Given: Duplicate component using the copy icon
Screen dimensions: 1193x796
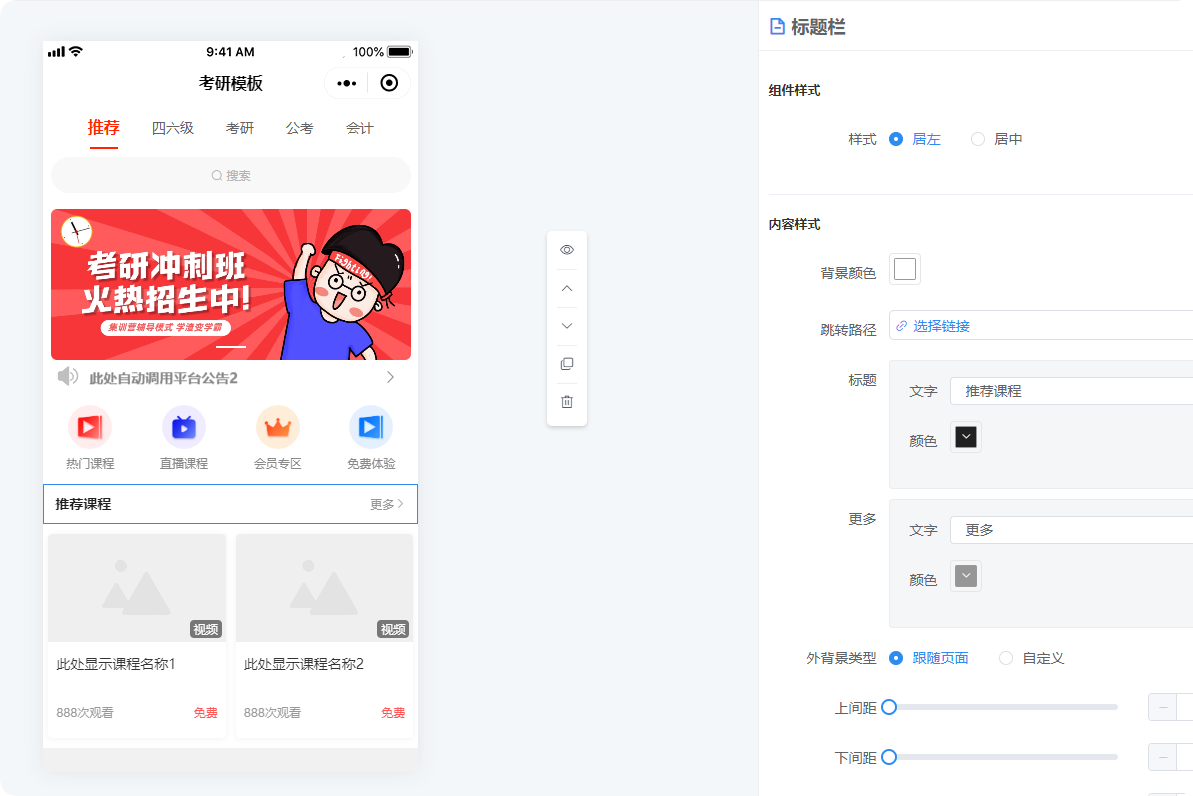Looking at the screenshot, I should click(567, 364).
